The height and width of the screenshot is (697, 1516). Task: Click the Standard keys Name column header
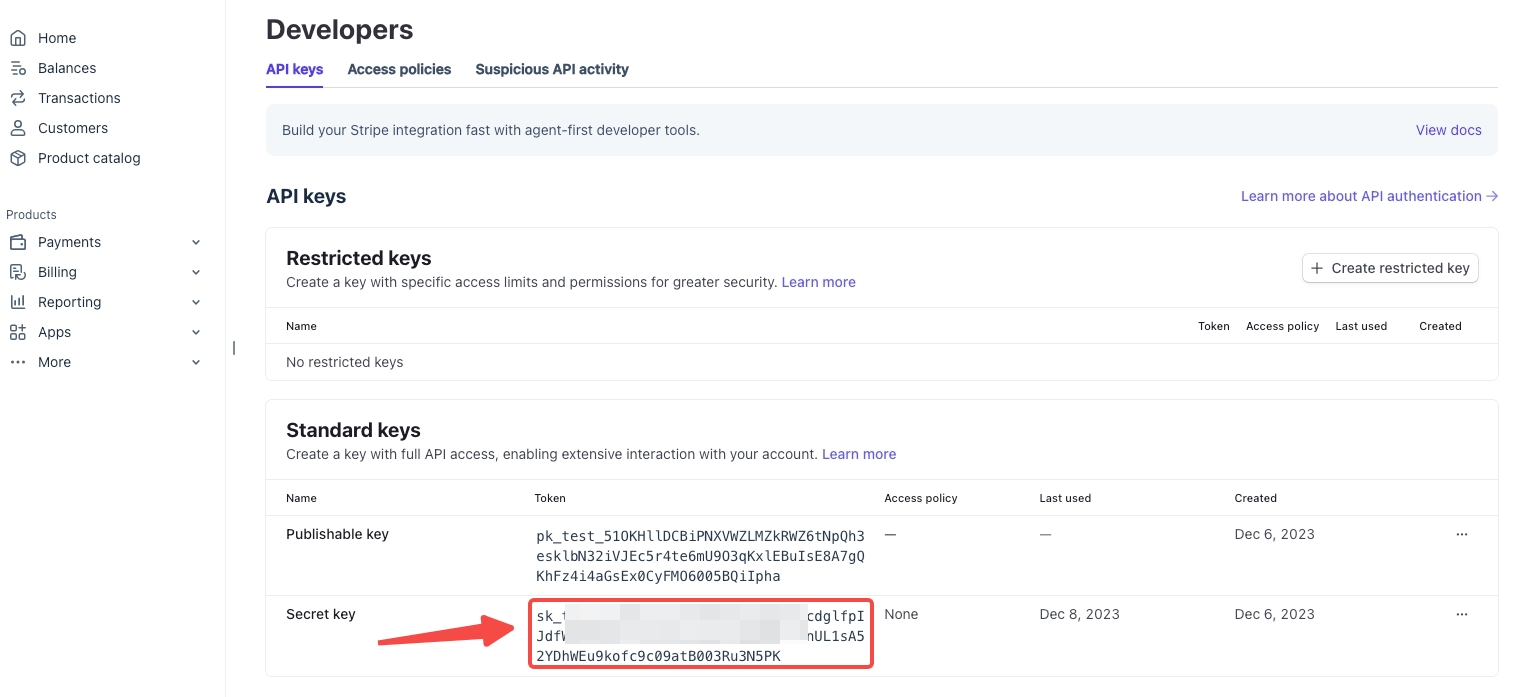[x=301, y=498]
